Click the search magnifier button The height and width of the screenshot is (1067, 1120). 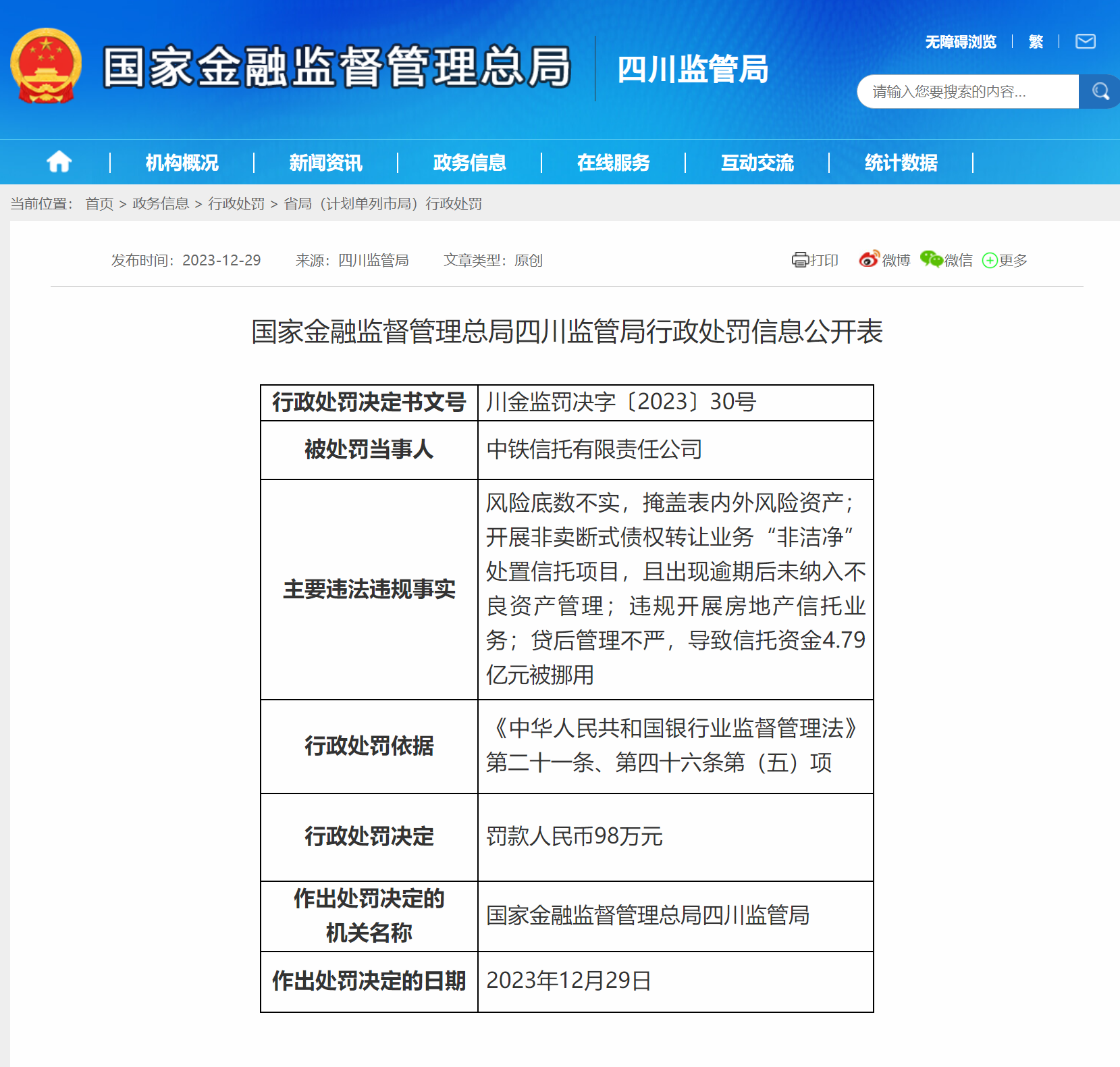1100,91
